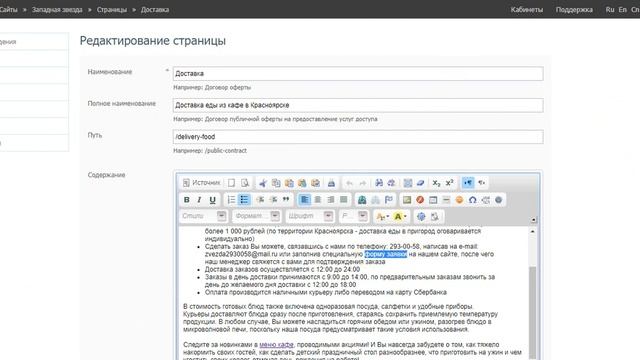This screenshot has width=640, height=360.
Task: Toggle Bold formatting
Action: click(187, 200)
